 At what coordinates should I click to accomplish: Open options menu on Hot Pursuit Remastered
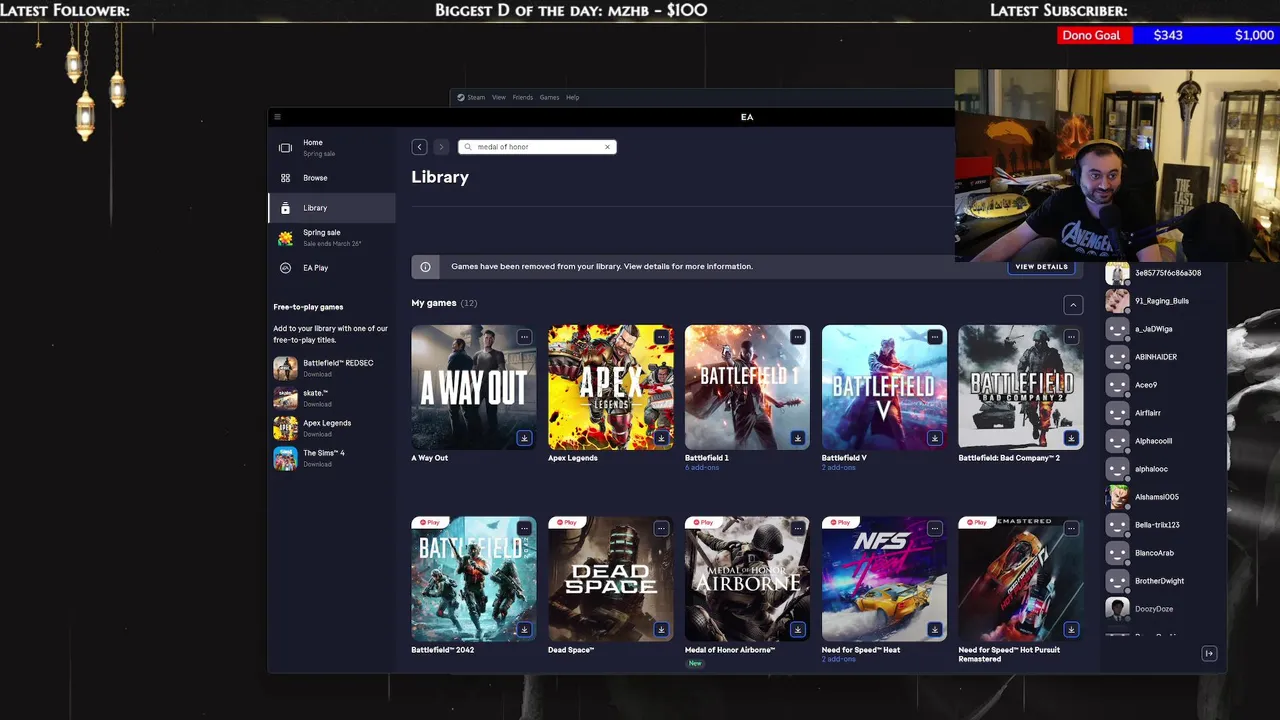pos(1071,528)
